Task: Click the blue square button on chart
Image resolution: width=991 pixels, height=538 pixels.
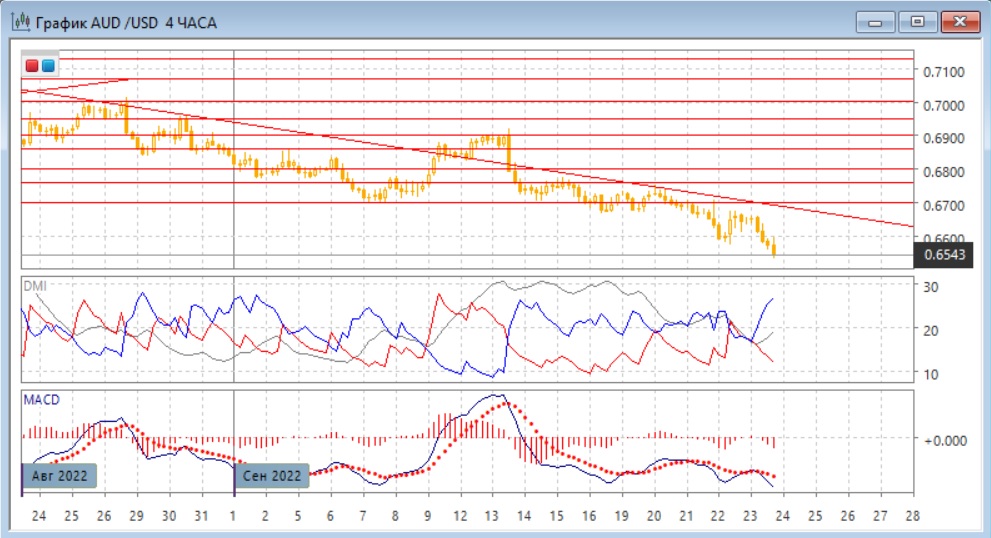Action: click(x=48, y=67)
